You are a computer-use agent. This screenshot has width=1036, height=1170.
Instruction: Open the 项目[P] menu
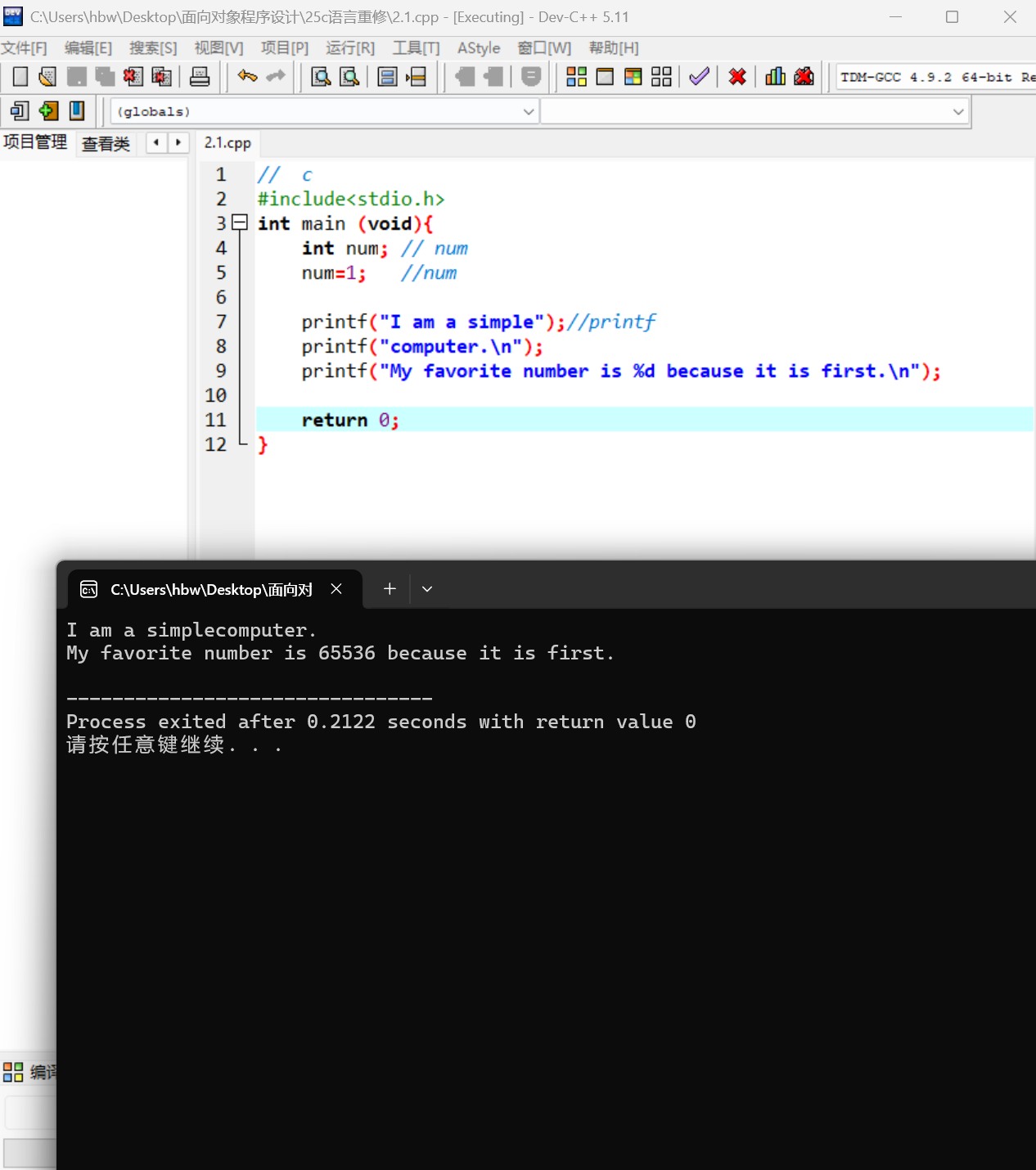pyautogui.click(x=285, y=48)
